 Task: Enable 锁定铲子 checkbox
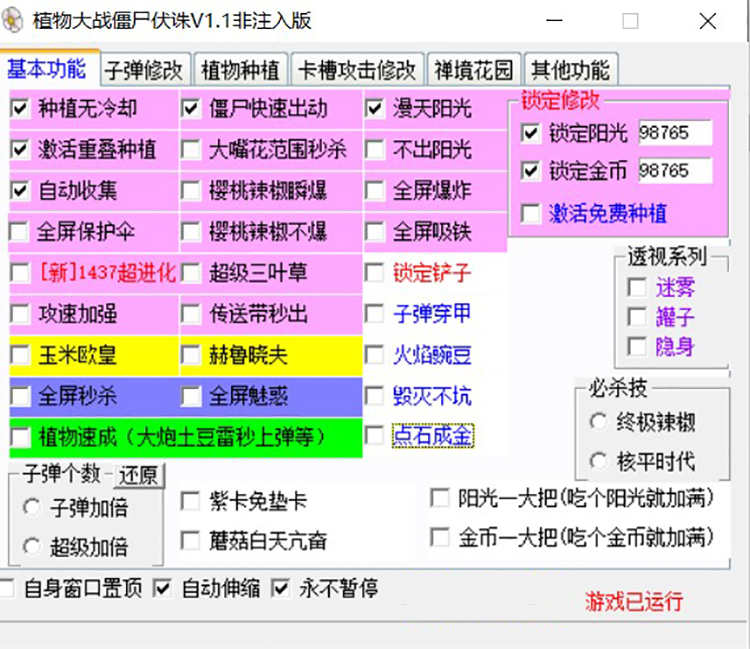tap(375, 273)
